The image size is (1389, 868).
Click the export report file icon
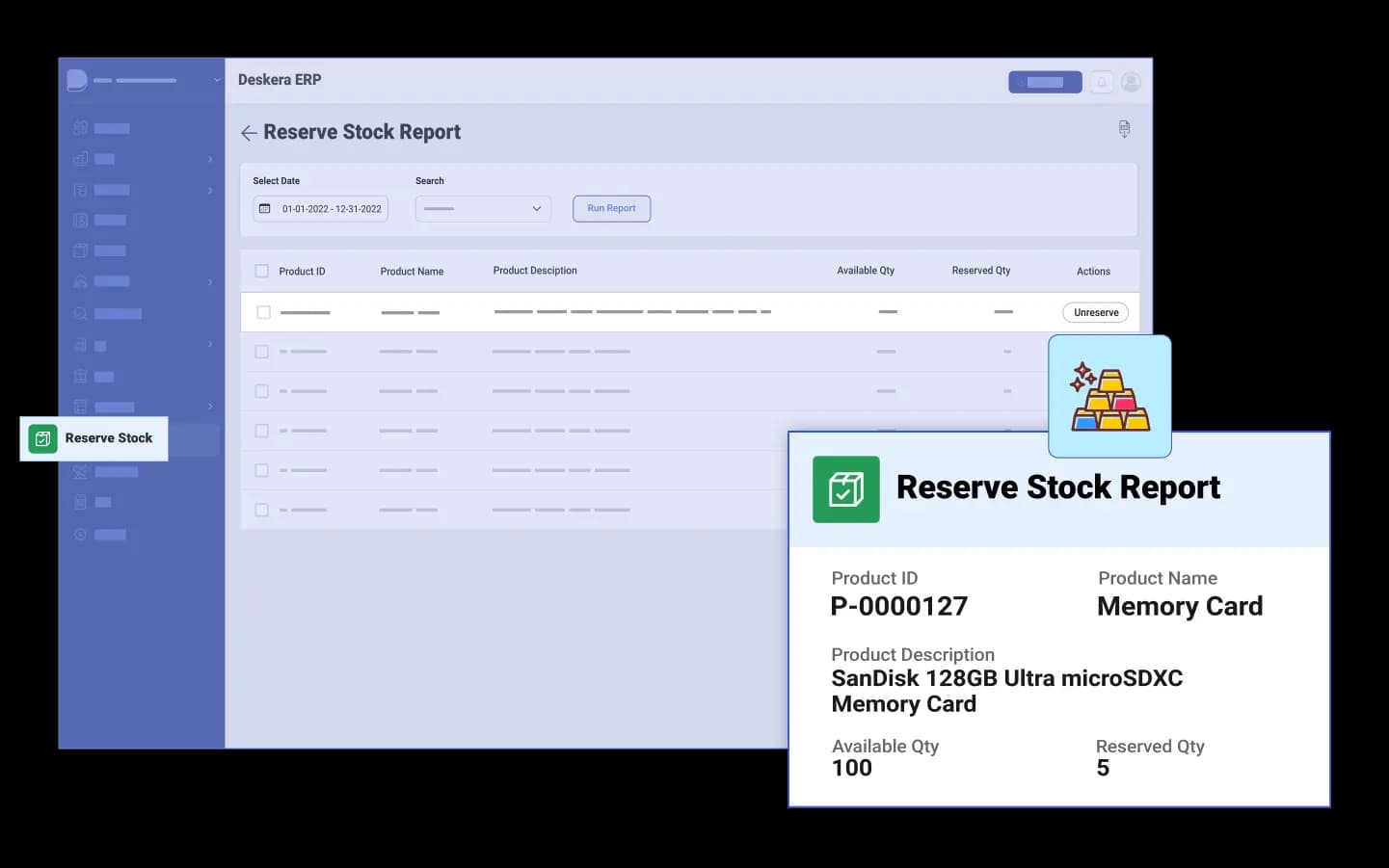pos(1124,129)
